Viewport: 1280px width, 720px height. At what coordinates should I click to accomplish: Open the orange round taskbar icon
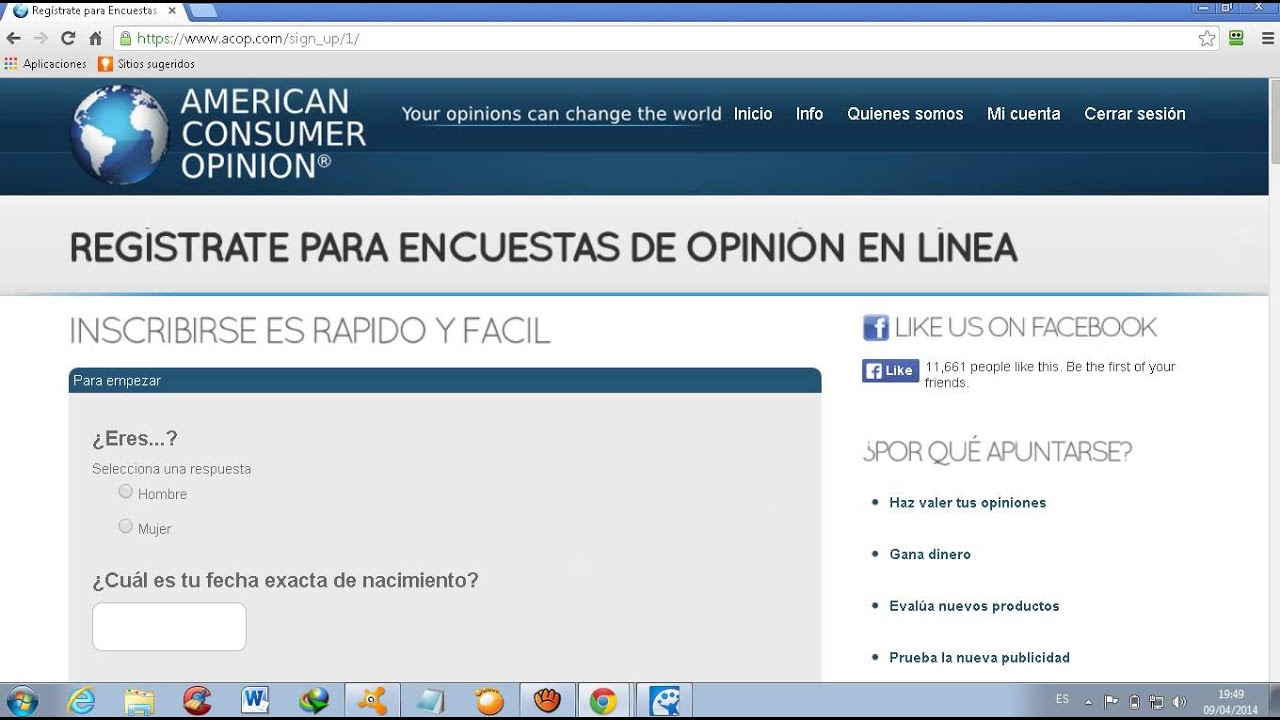tap(490, 701)
